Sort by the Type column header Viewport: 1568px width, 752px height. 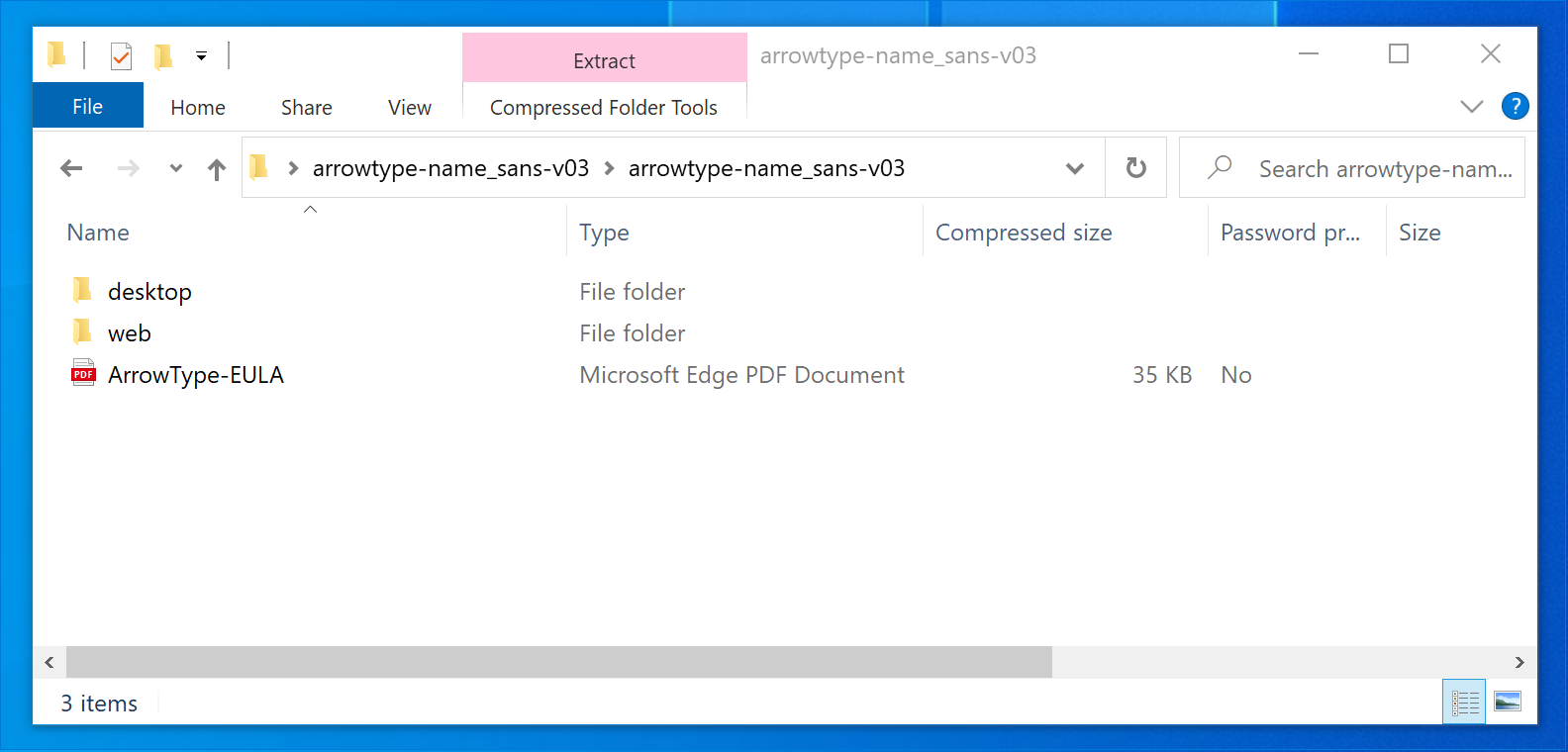[x=604, y=233]
